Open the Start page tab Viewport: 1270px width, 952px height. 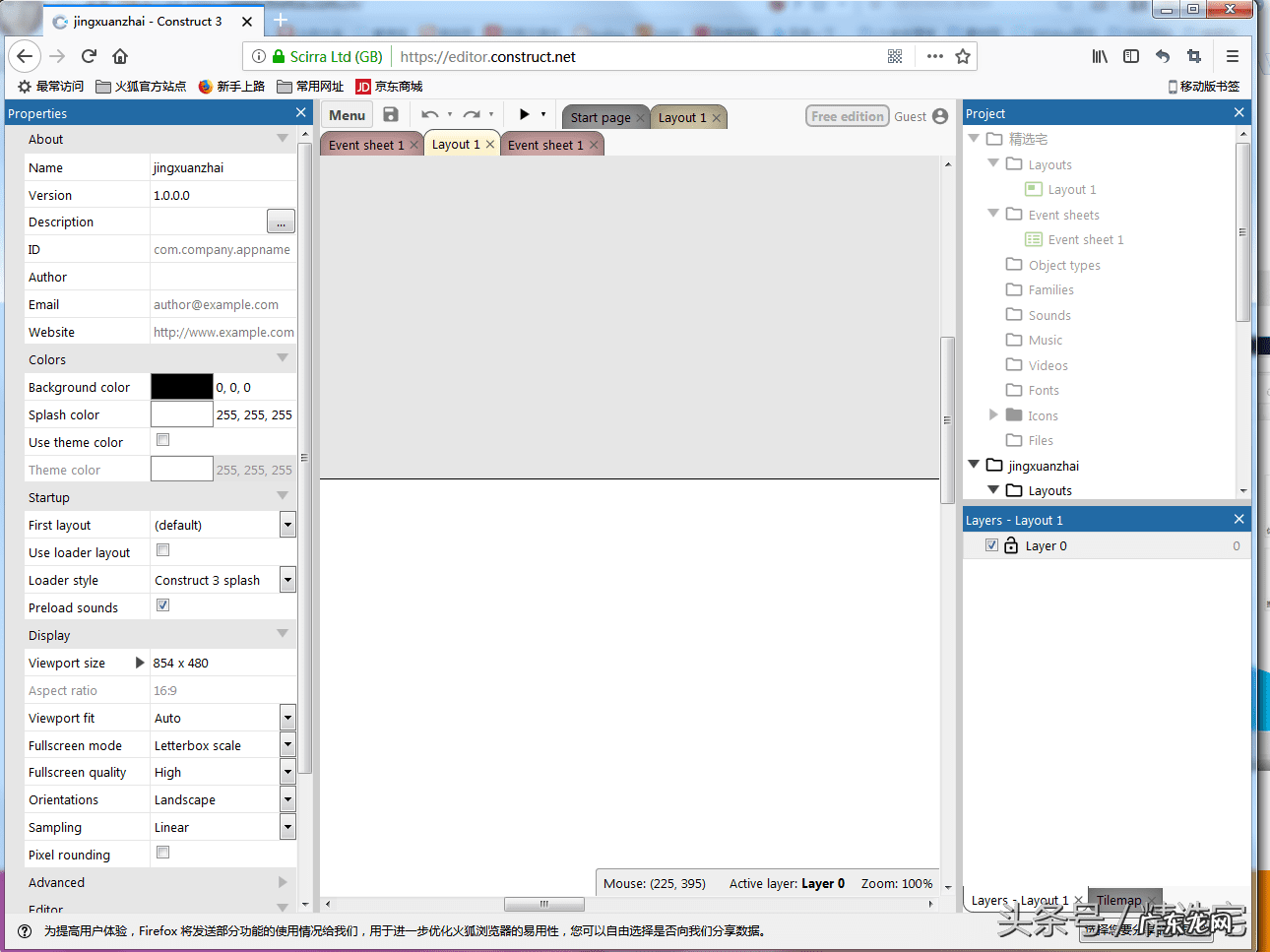pyautogui.click(x=601, y=117)
